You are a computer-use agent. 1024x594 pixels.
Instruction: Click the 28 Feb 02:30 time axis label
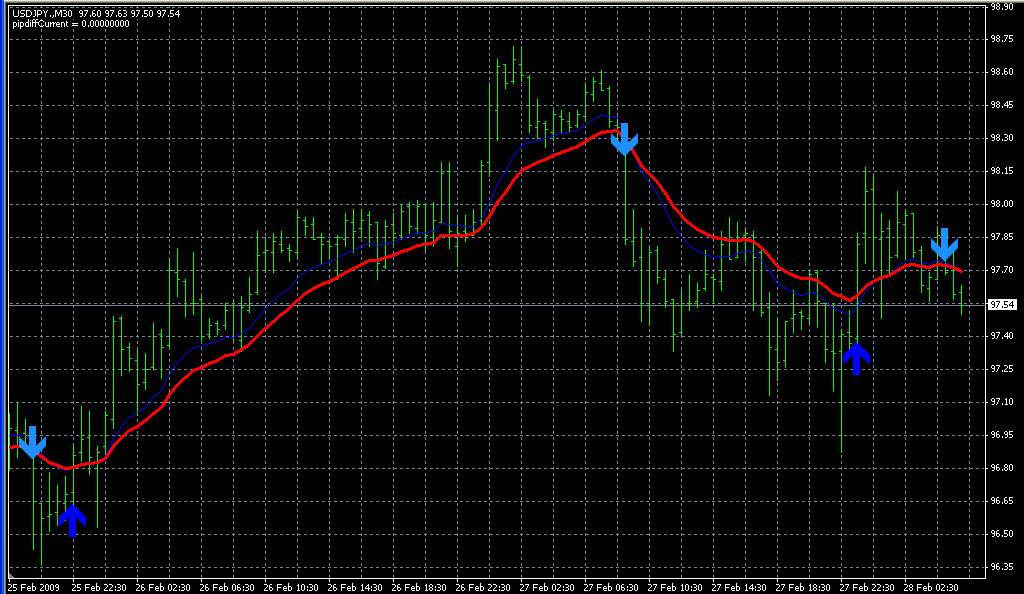(x=931, y=587)
